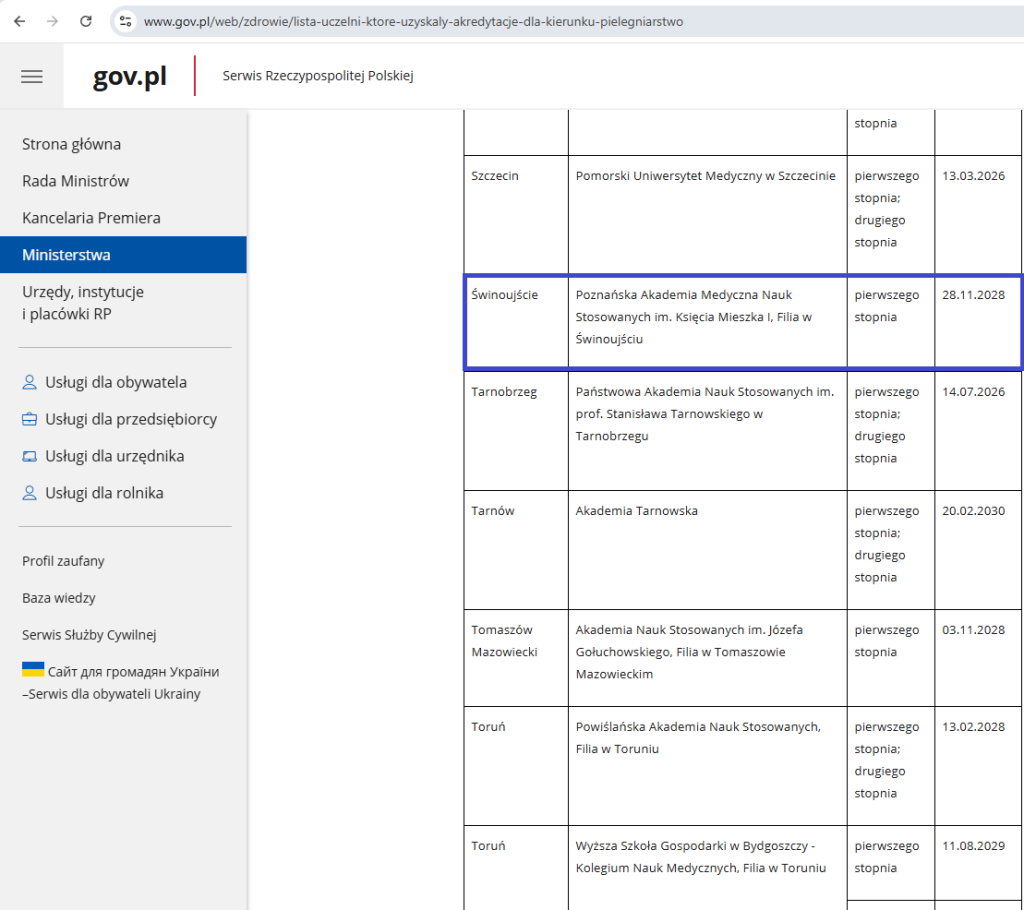Open Profil zaufany link
Viewport: 1024px width, 910px height.
click(63, 561)
